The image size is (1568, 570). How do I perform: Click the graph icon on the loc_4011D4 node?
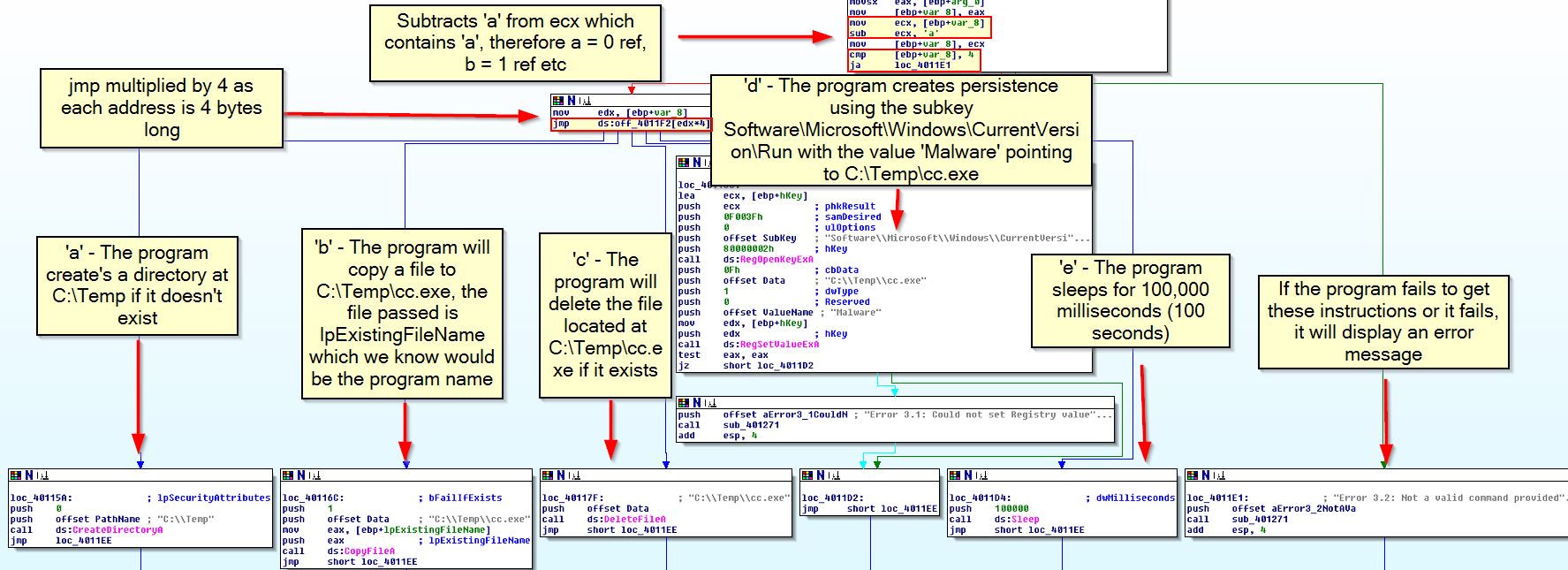point(981,475)
